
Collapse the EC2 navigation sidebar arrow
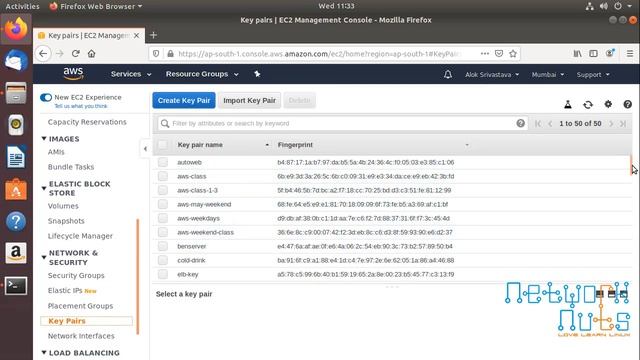tap(145, 149)
